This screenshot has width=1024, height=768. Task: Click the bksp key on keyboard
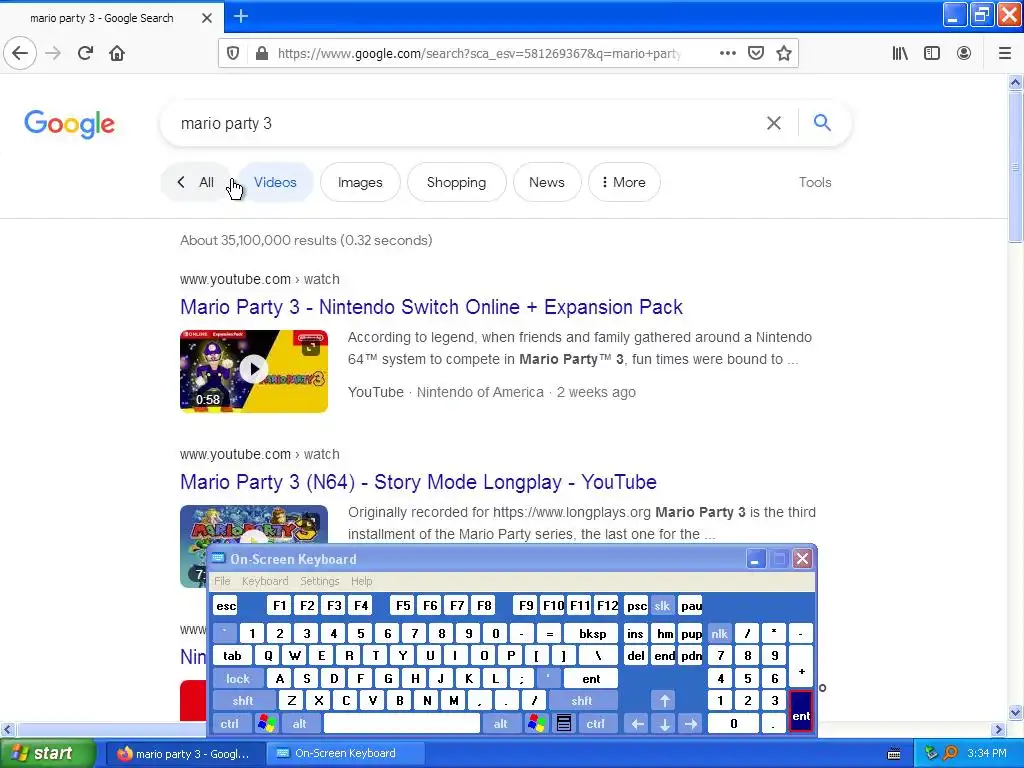point(592,633)
